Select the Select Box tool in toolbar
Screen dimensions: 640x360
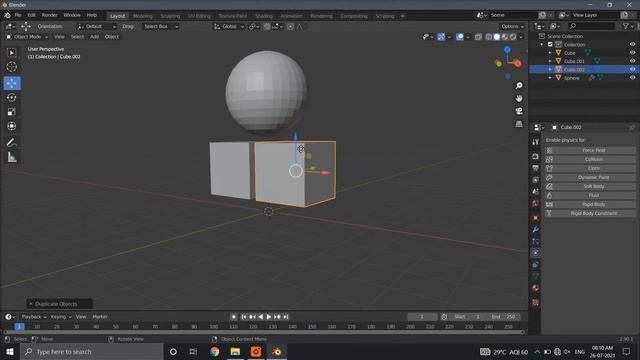point(11,53)
